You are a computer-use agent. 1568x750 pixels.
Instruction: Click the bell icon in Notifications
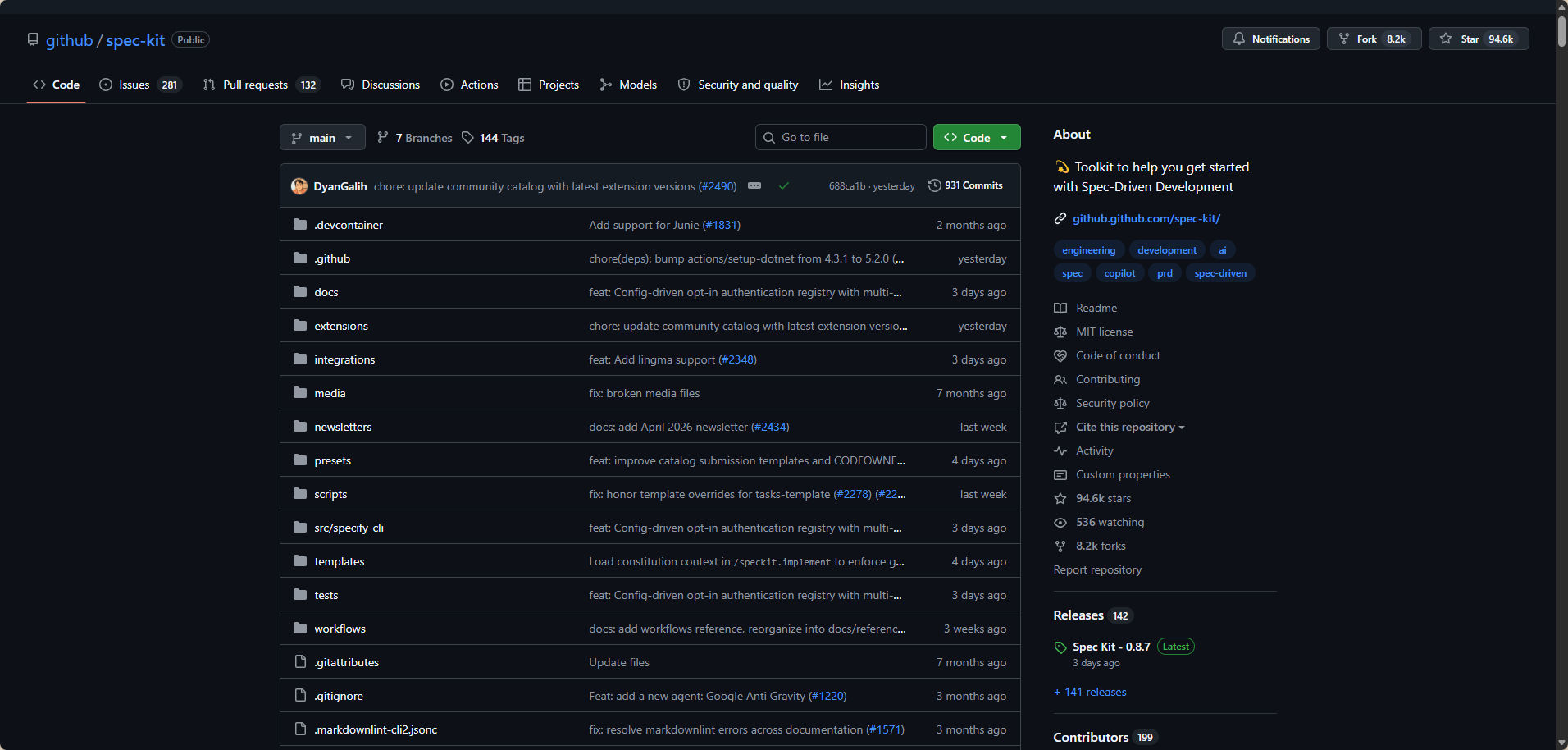[x=1239, y=39]
